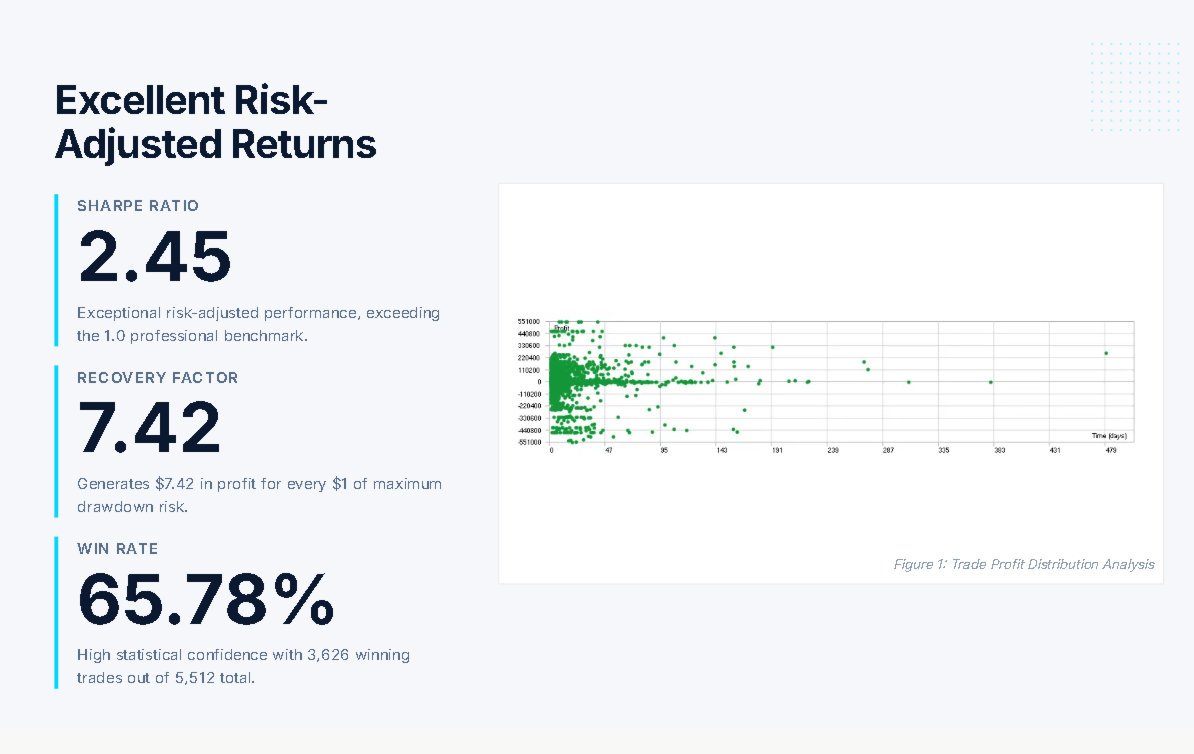Click the blue accent bar beside Win Rate
Image resolution: width=1194 pixels, height=754 pixels.
point(57,612)
